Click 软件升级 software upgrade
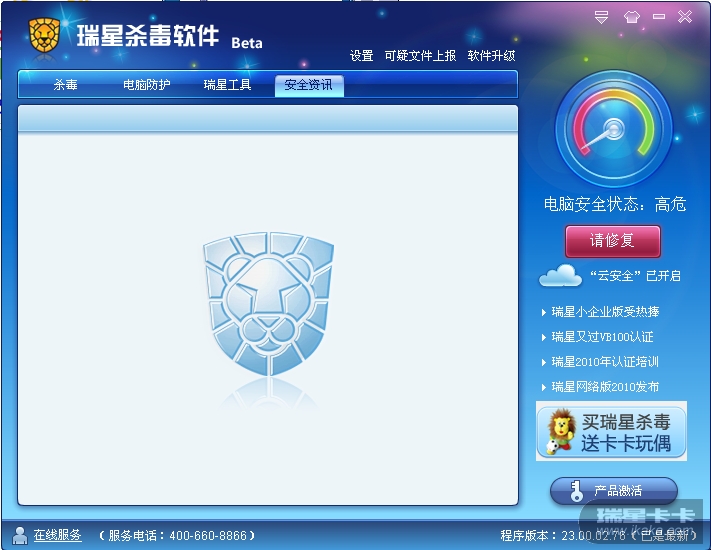 [x=492, y=56]
